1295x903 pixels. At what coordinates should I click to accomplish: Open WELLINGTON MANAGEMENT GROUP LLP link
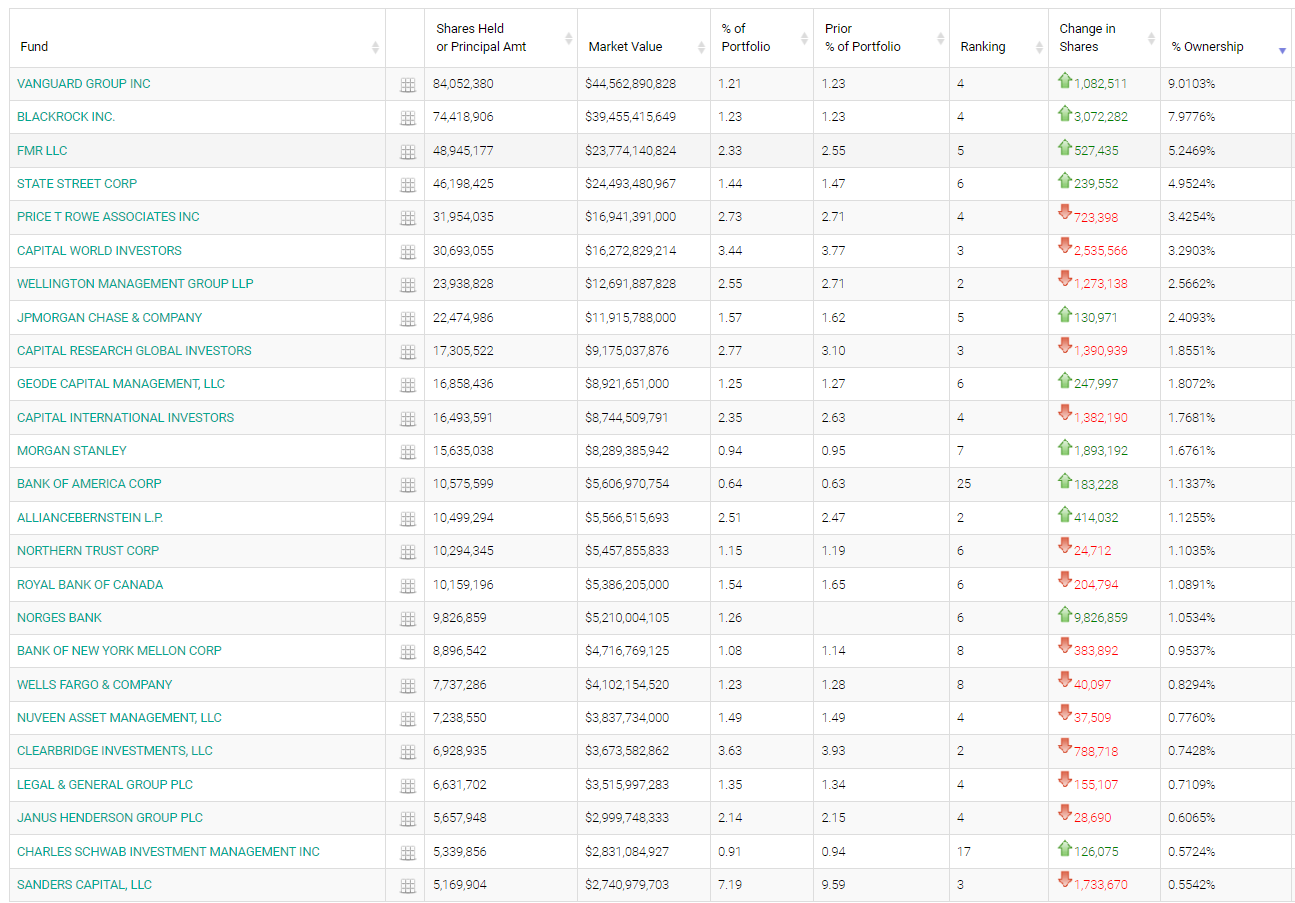pos(135,284)
